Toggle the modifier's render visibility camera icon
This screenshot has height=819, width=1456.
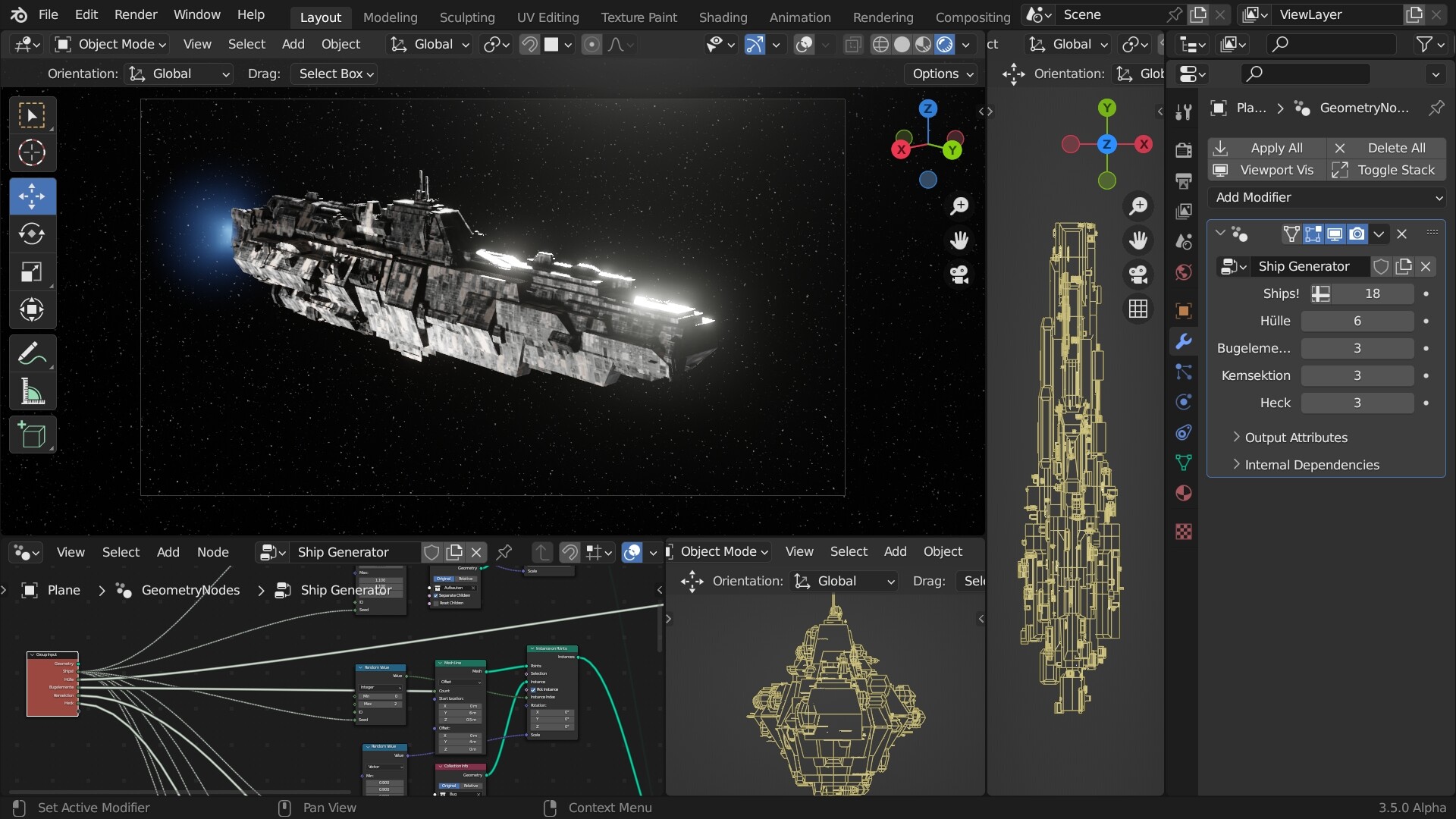(x=1356, y=234)
